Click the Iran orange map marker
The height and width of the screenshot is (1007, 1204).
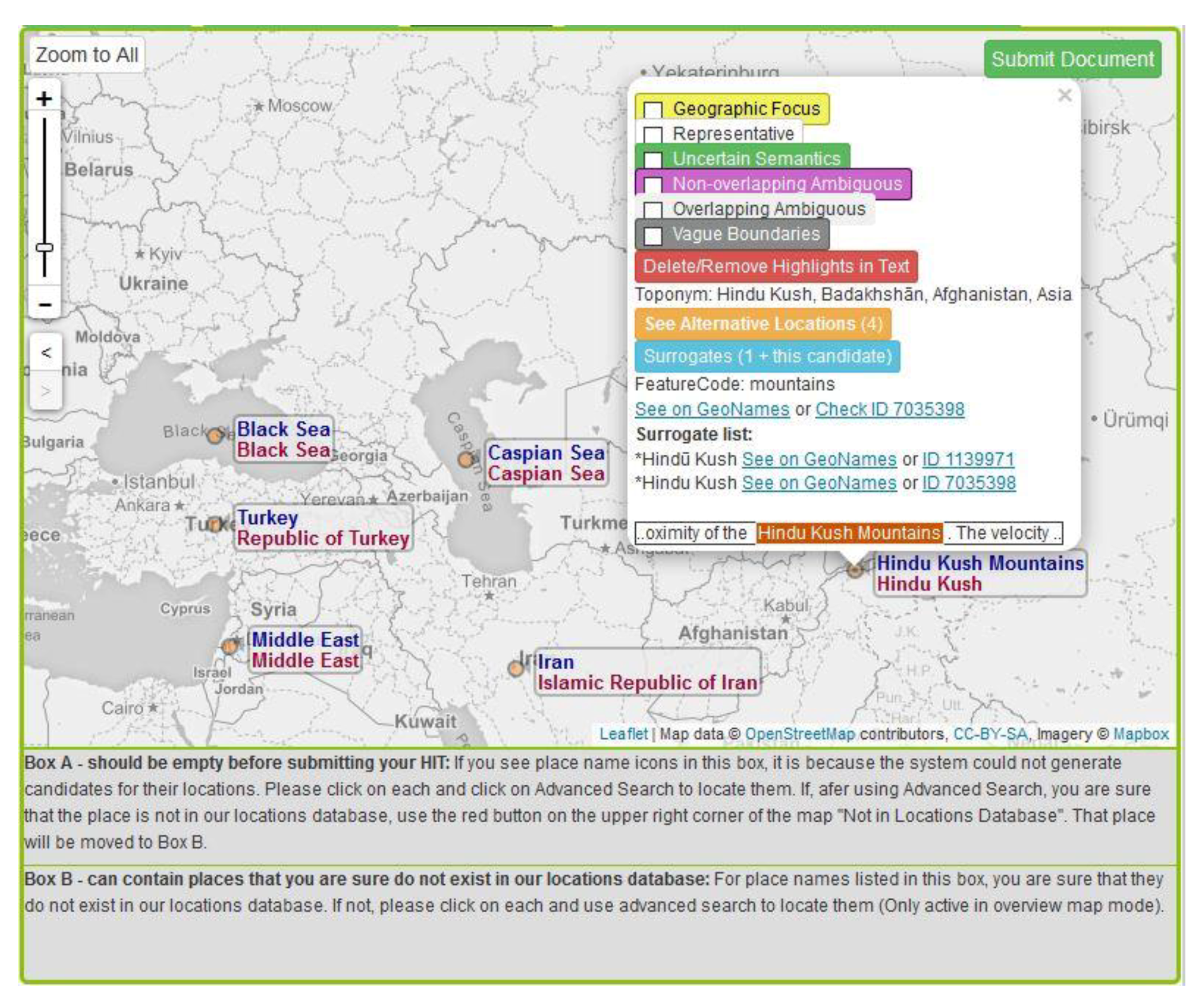515,668
